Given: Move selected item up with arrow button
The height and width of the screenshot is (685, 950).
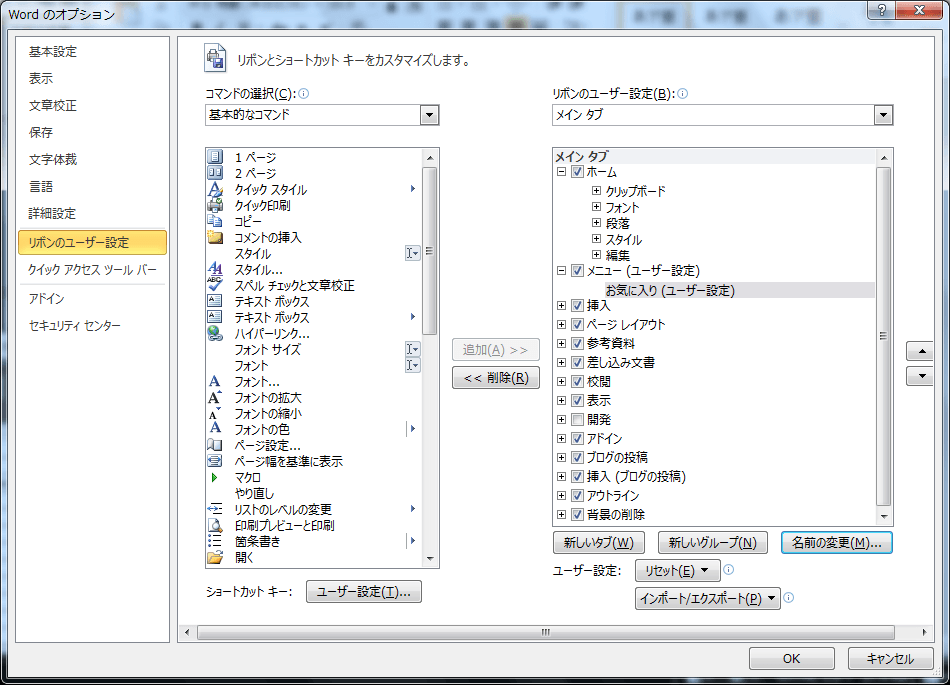Looking at the screenshot, I should tap(922, 351).
